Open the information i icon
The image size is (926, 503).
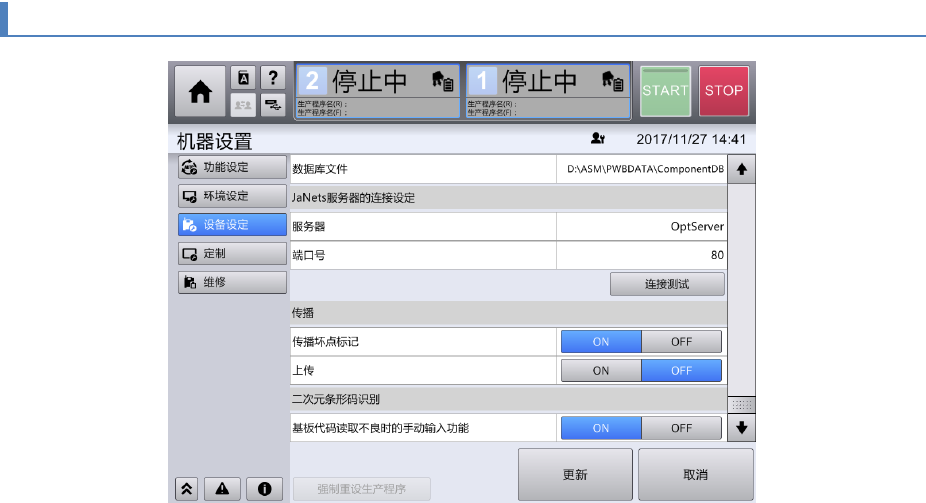coord(265,489)
